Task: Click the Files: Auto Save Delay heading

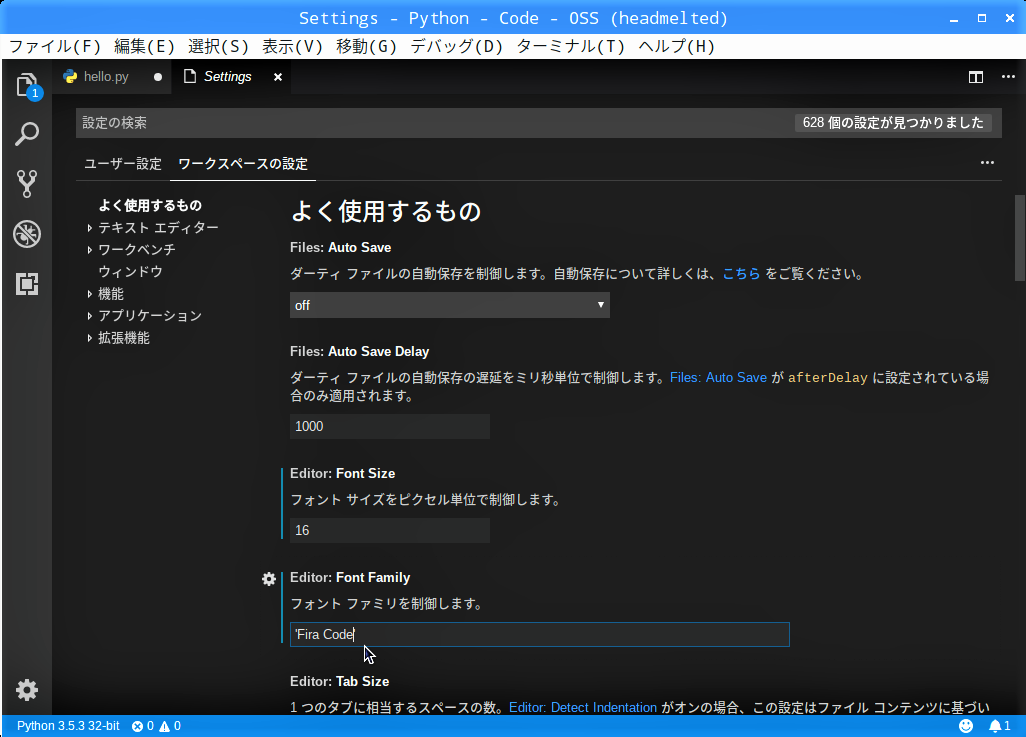Action: [359, 351]
